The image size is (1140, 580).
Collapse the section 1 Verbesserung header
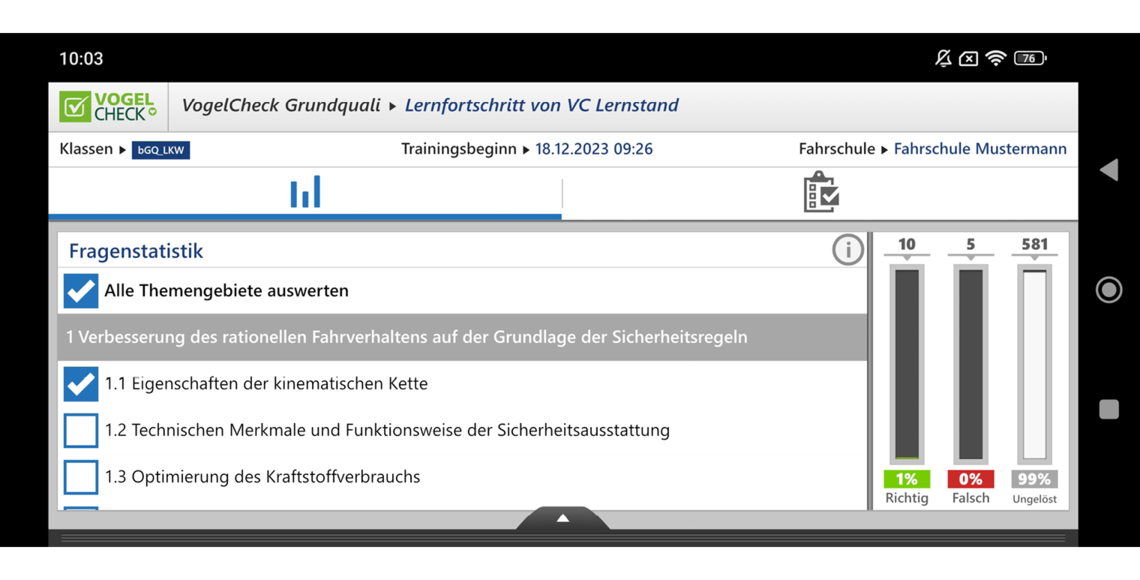click(462, 337)
